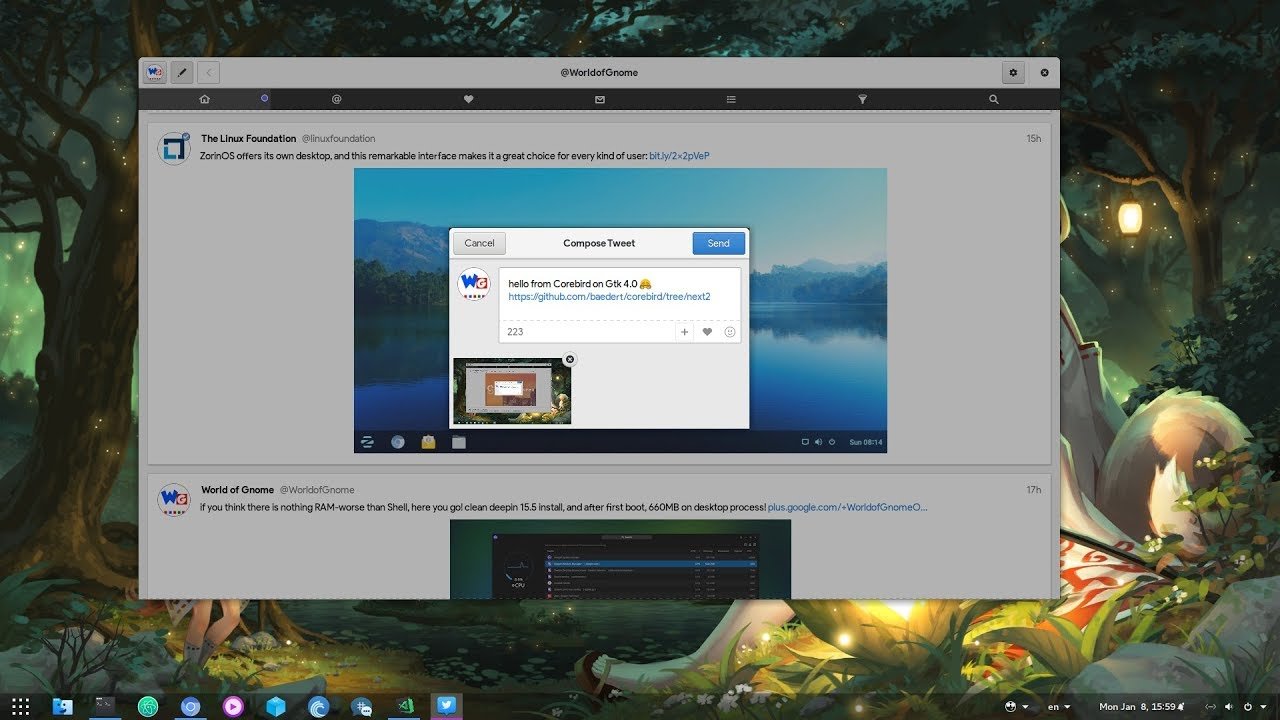1280x720 pixels.
Task: Open the Search magnifier tab
Action: (x=993, y=99)
